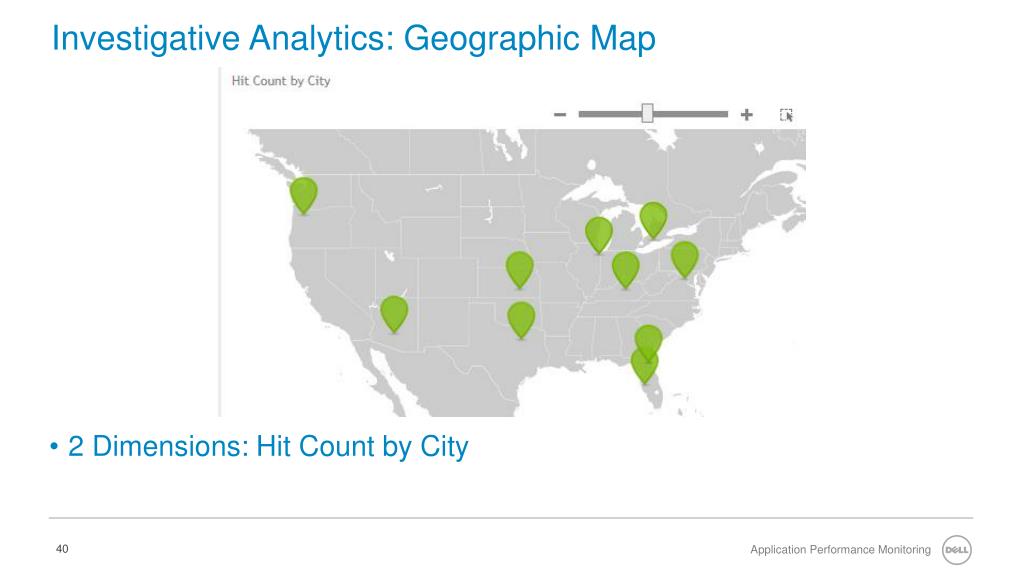1024x576 pixels.
Task: Click the map pin near Chicago
Action: 599,235
